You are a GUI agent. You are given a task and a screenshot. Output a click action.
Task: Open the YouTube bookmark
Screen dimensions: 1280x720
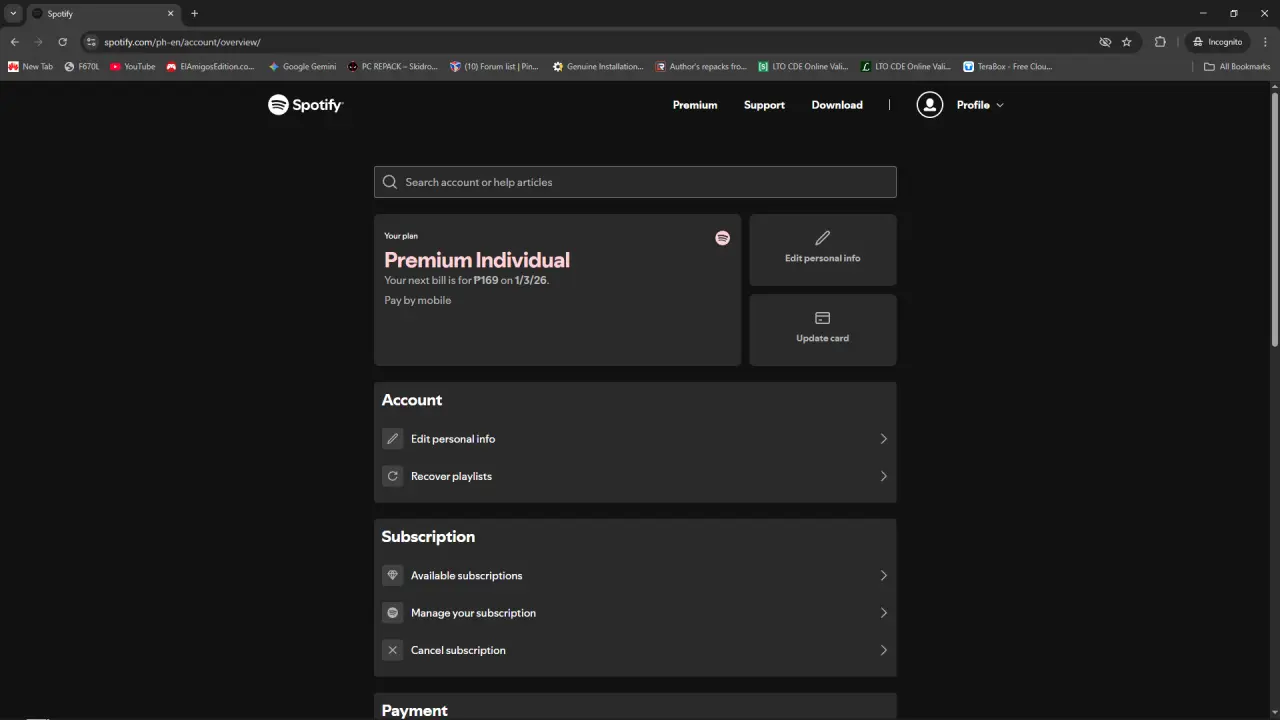(x=133, y=67)
